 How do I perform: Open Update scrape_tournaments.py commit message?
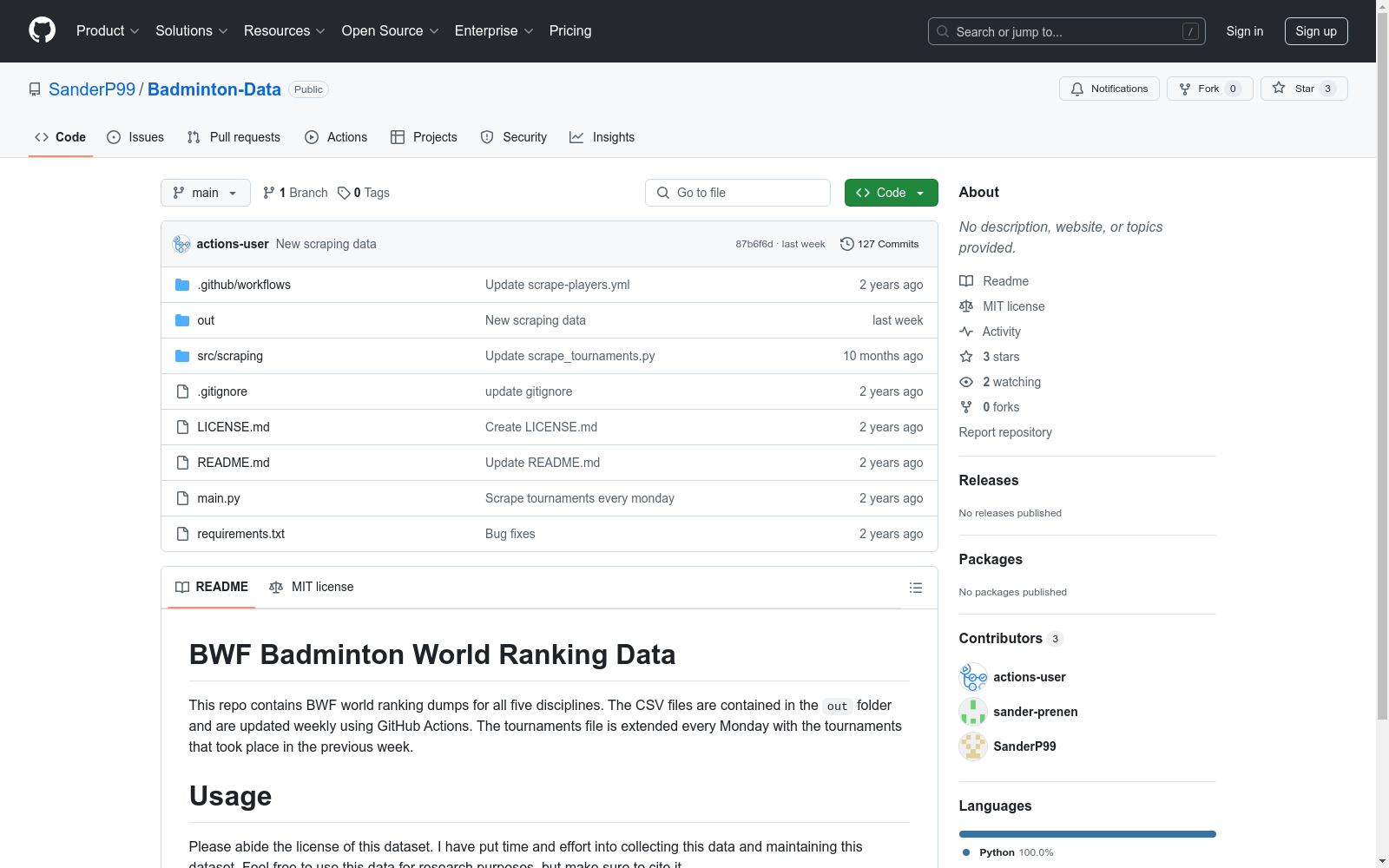point(570,356)
